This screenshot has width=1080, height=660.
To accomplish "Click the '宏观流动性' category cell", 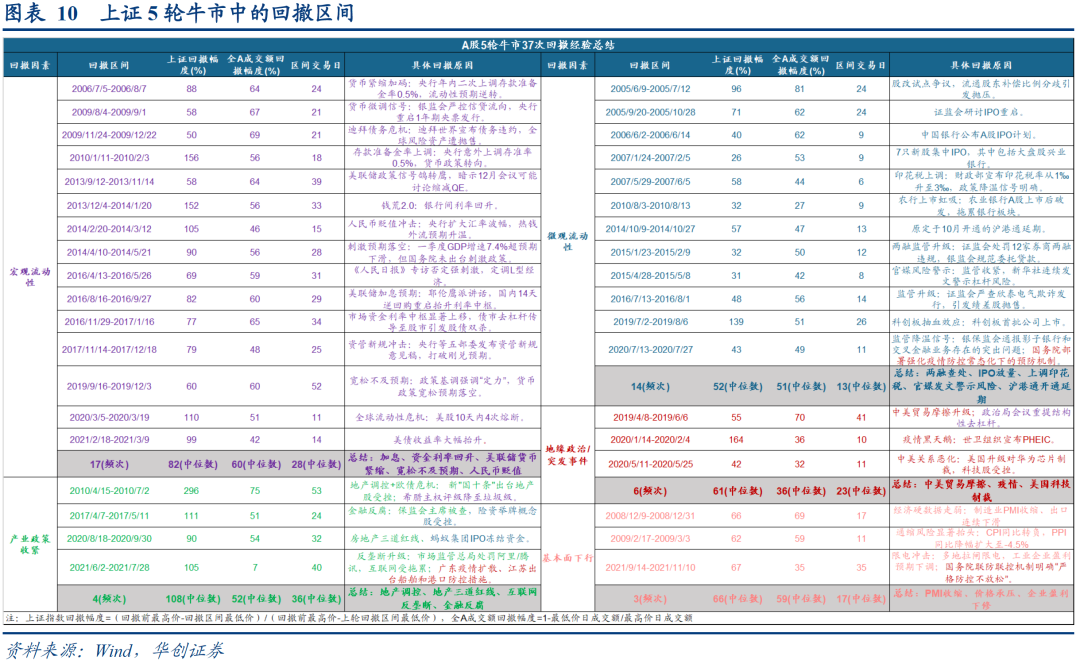I will tap(30, 275).
